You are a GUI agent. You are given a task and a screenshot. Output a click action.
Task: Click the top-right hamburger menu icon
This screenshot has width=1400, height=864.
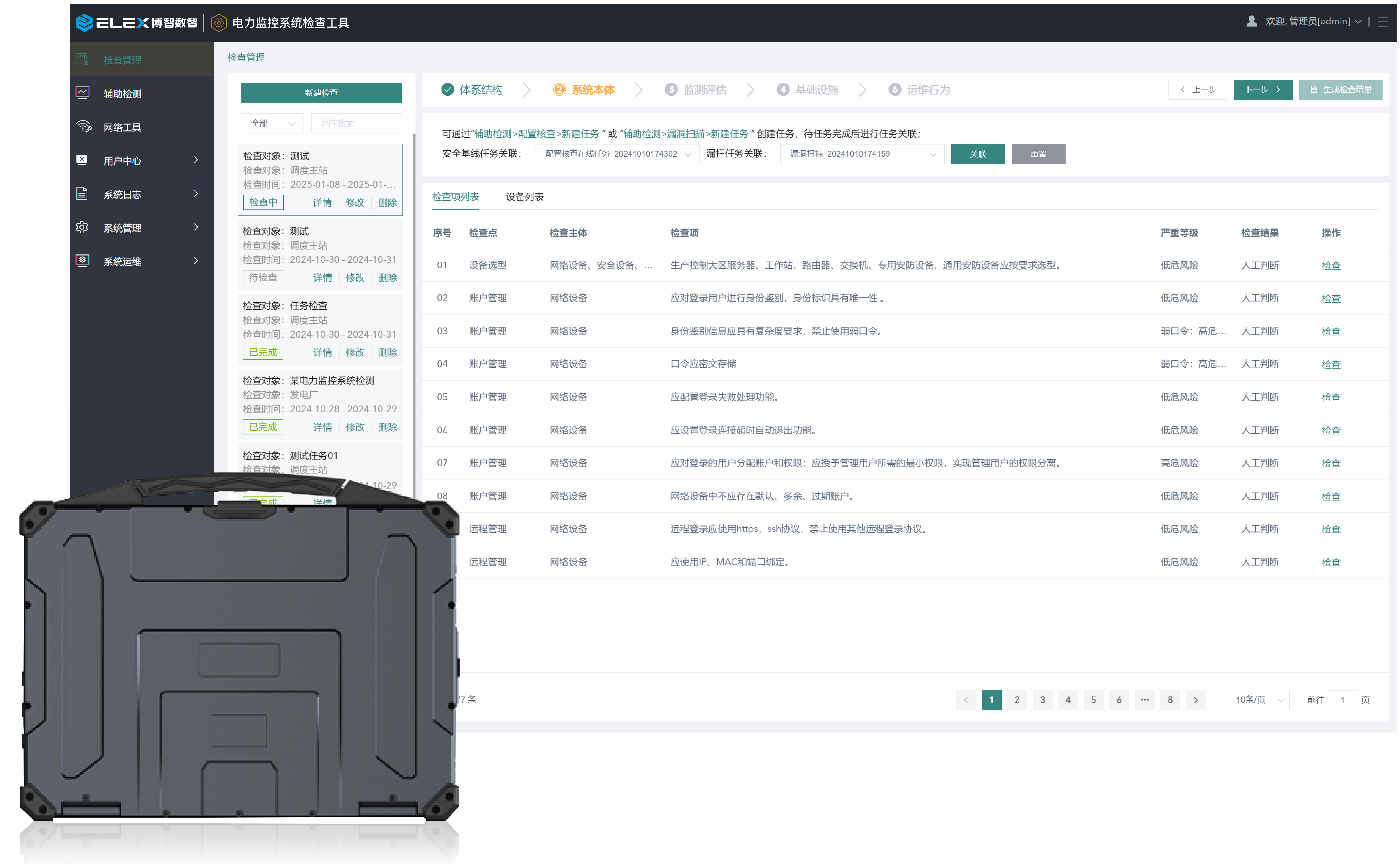[x=1382, y=22]
